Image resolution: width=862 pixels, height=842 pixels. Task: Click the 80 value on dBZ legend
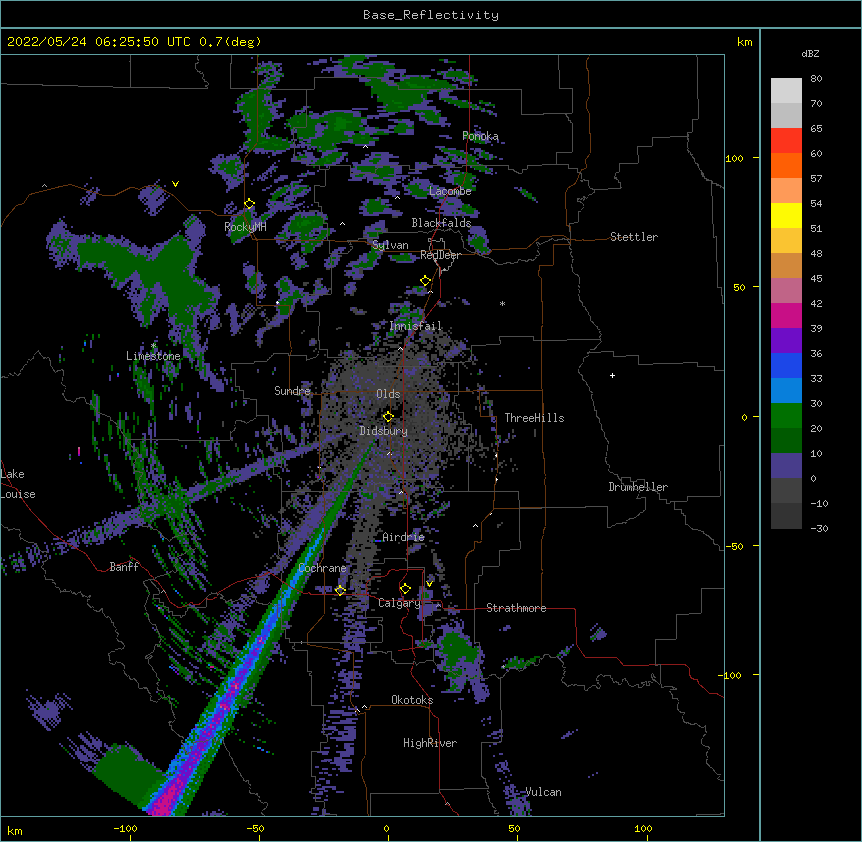816,79
